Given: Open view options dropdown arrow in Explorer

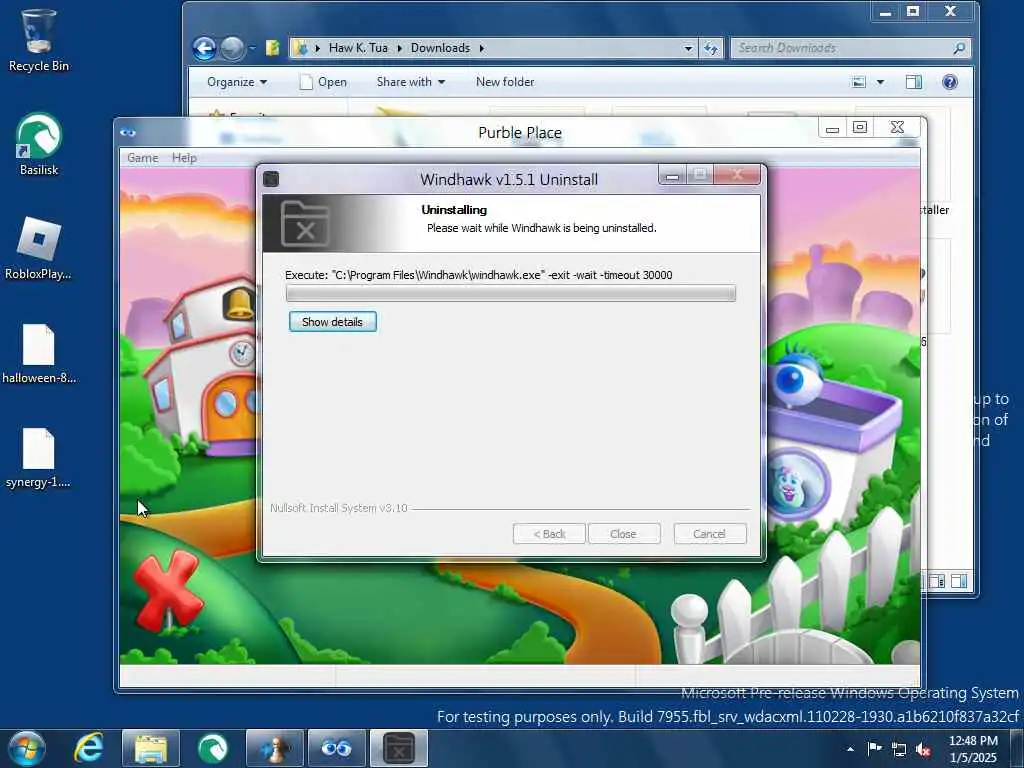Looking at the screenshot, I should point(880,82).
